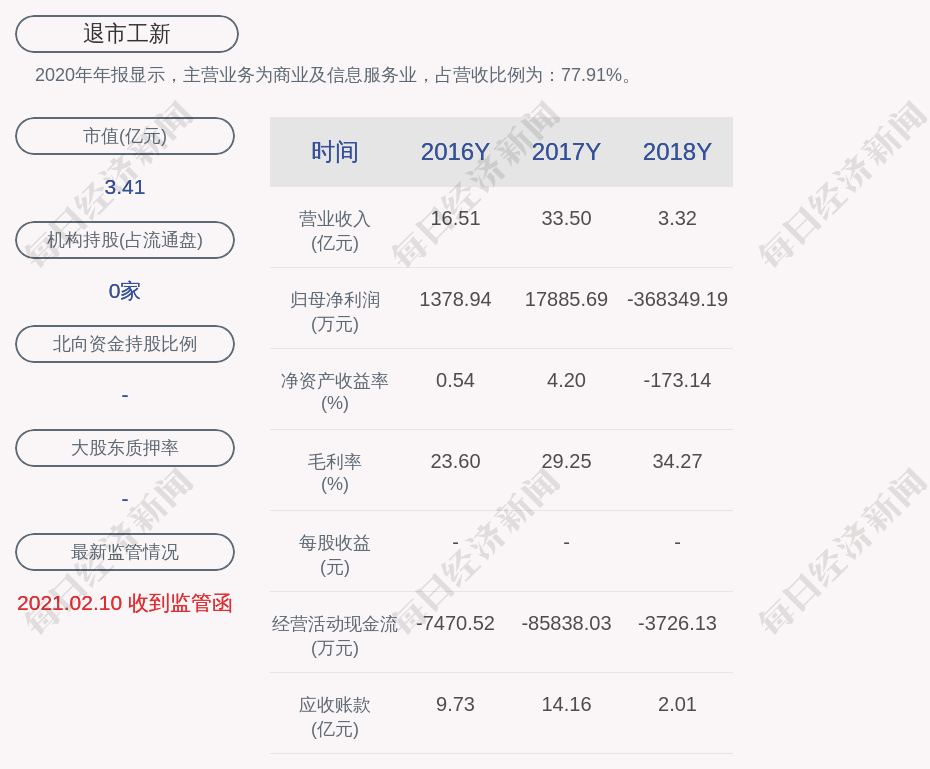Click the red 2021.02.10 收到监管函 notice

tap(125, 603)
